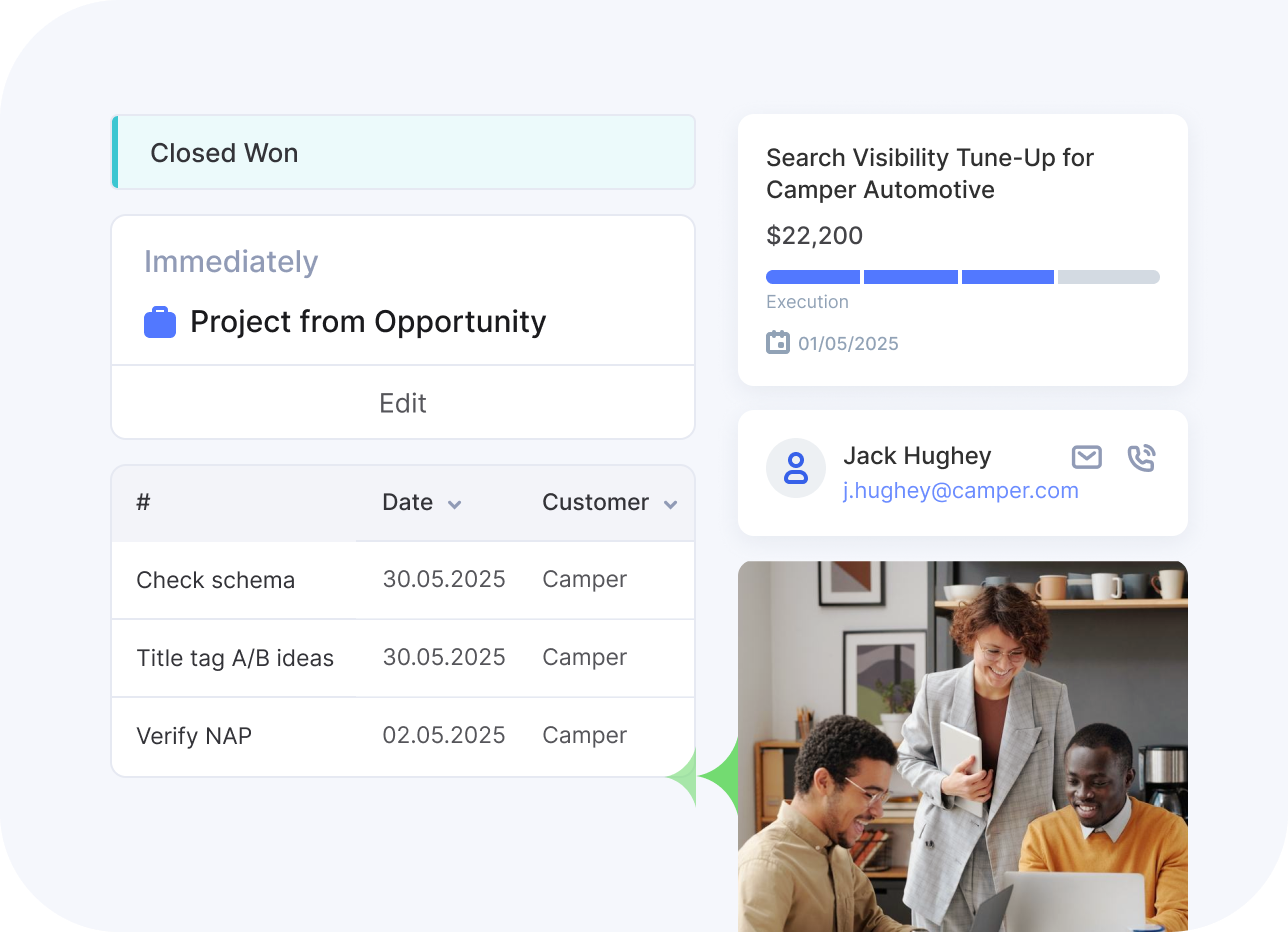
Task: Click the email envelope icon
Action: tap(1086, 457)
